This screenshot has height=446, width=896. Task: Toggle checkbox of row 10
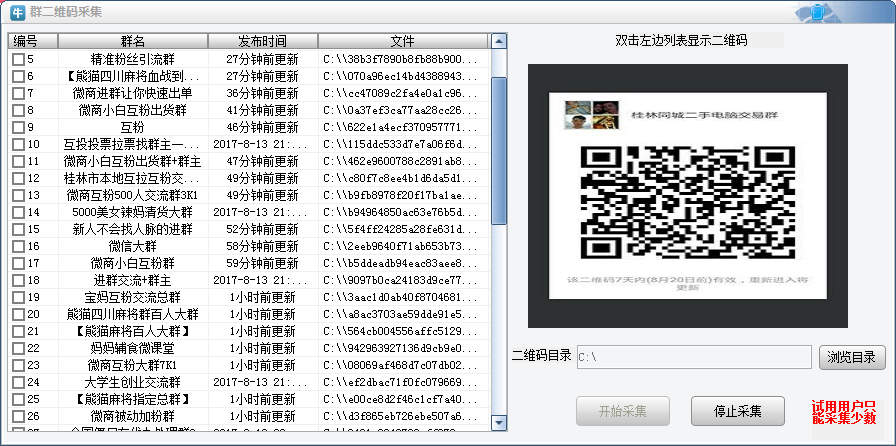[x=19, y=144]
